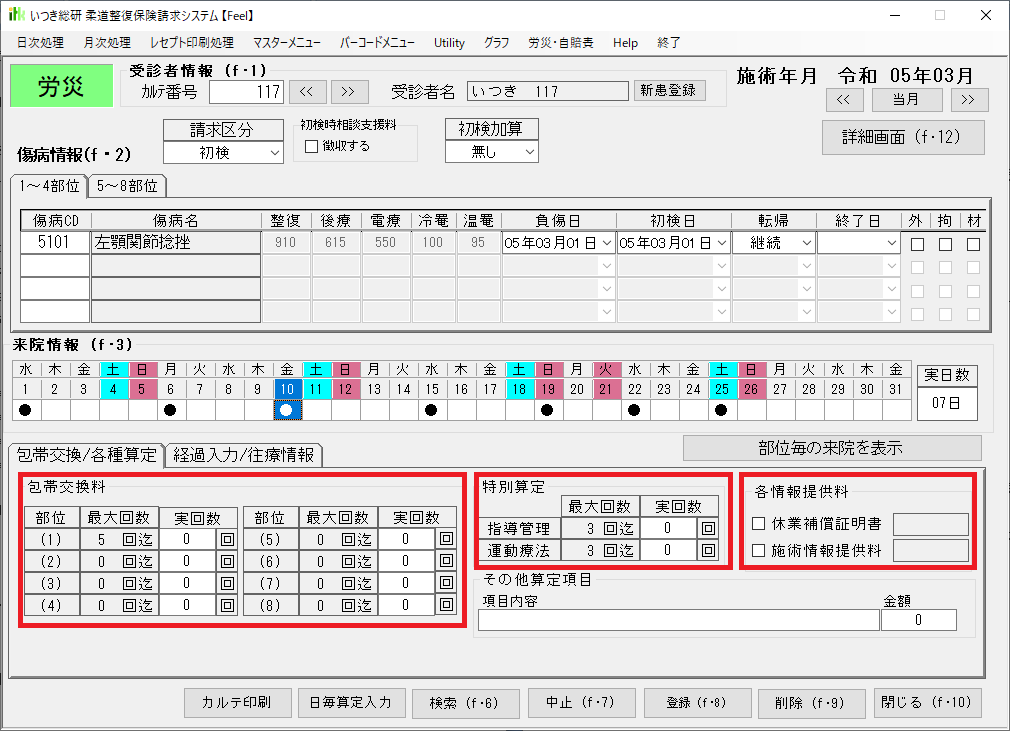Click the 新患登録 button

669,91
